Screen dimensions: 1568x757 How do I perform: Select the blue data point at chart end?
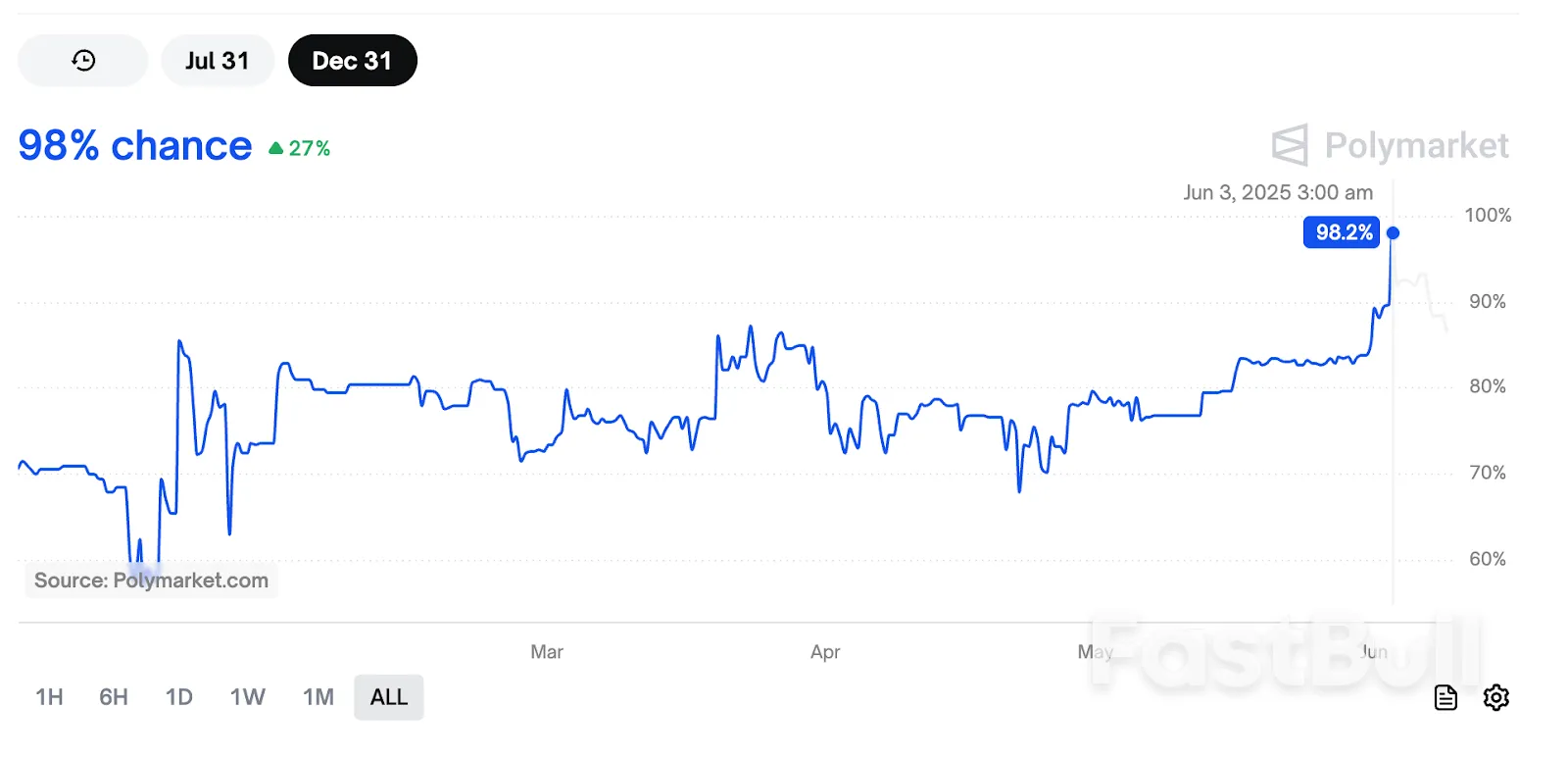(1392, 232)
